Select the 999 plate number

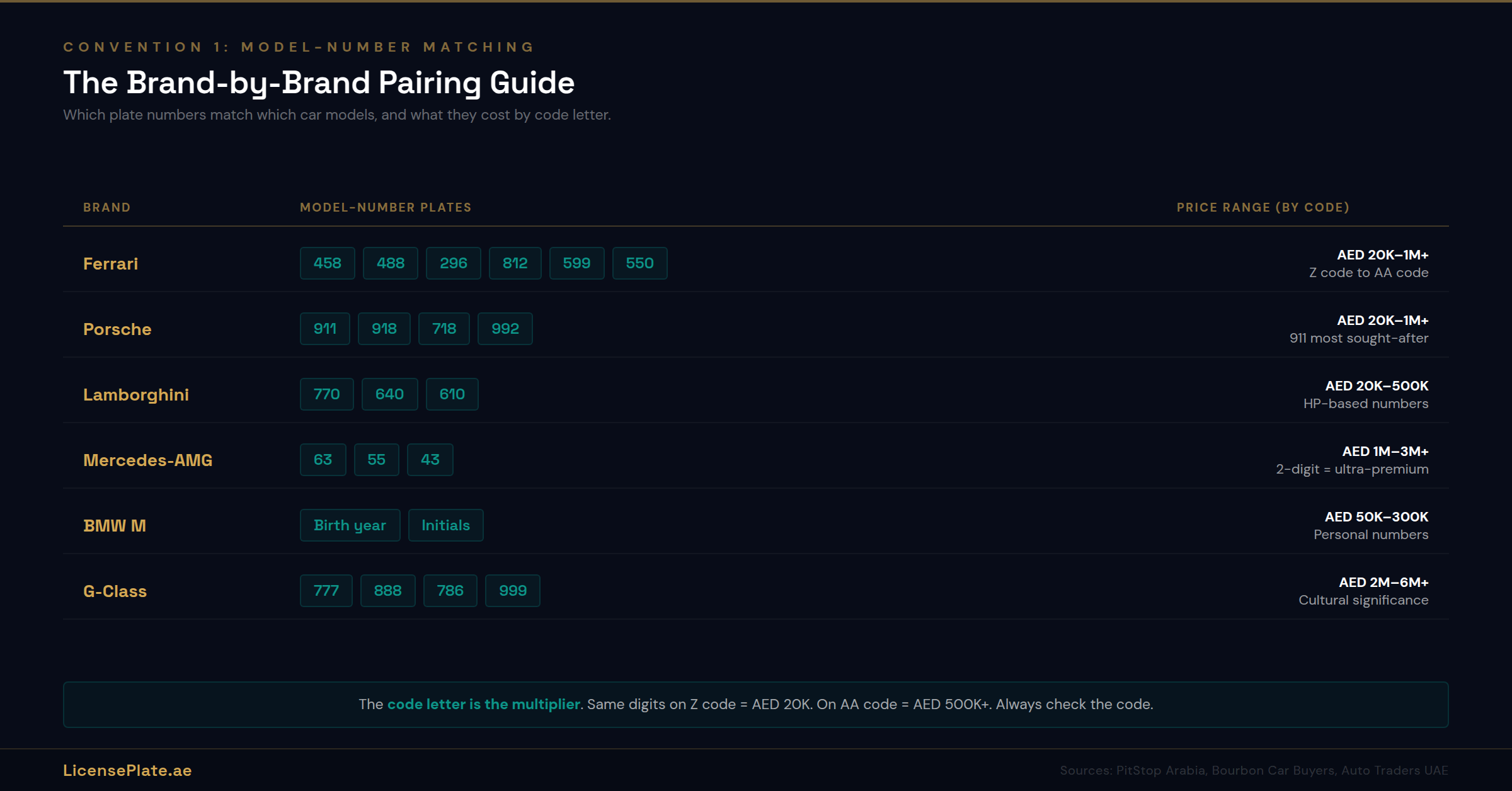[512, 590]
